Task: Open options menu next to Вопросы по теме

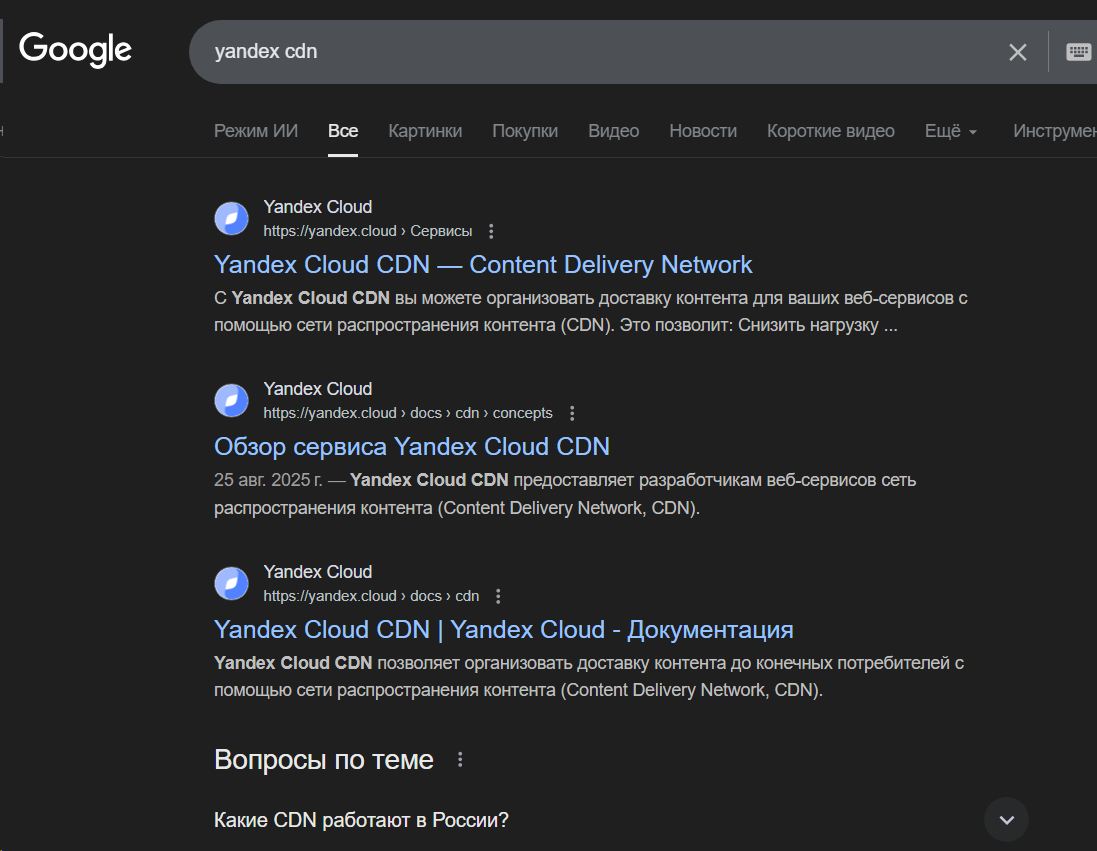Action: [460, 760]
